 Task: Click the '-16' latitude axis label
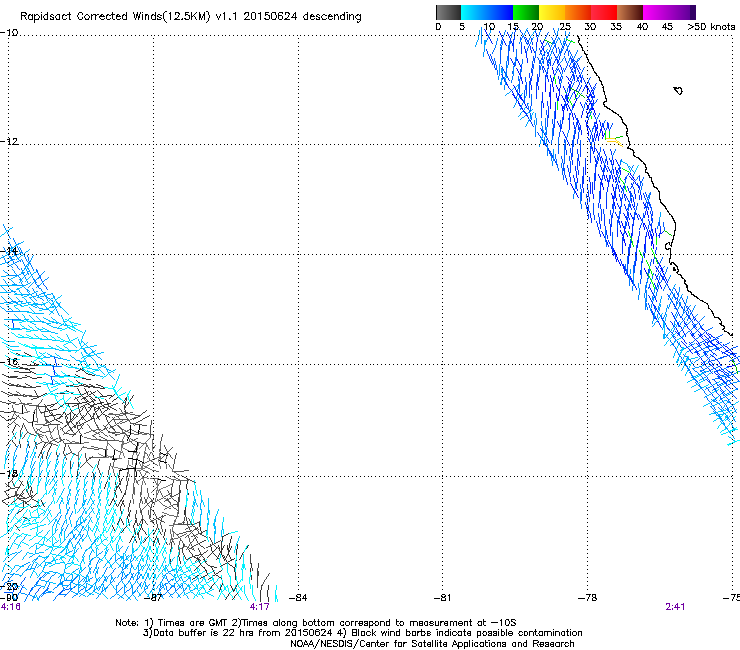9,362
